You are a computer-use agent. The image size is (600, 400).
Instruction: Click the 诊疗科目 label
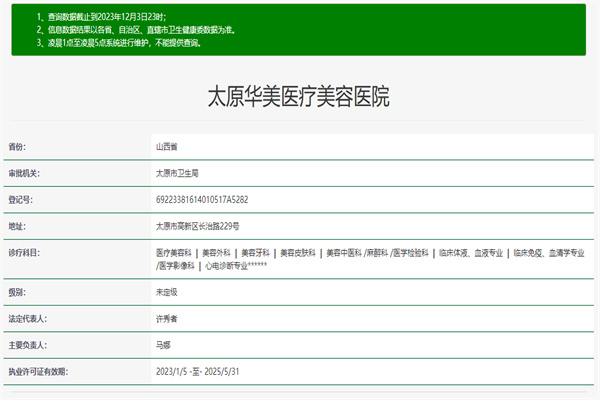click(x=24, y=253)
